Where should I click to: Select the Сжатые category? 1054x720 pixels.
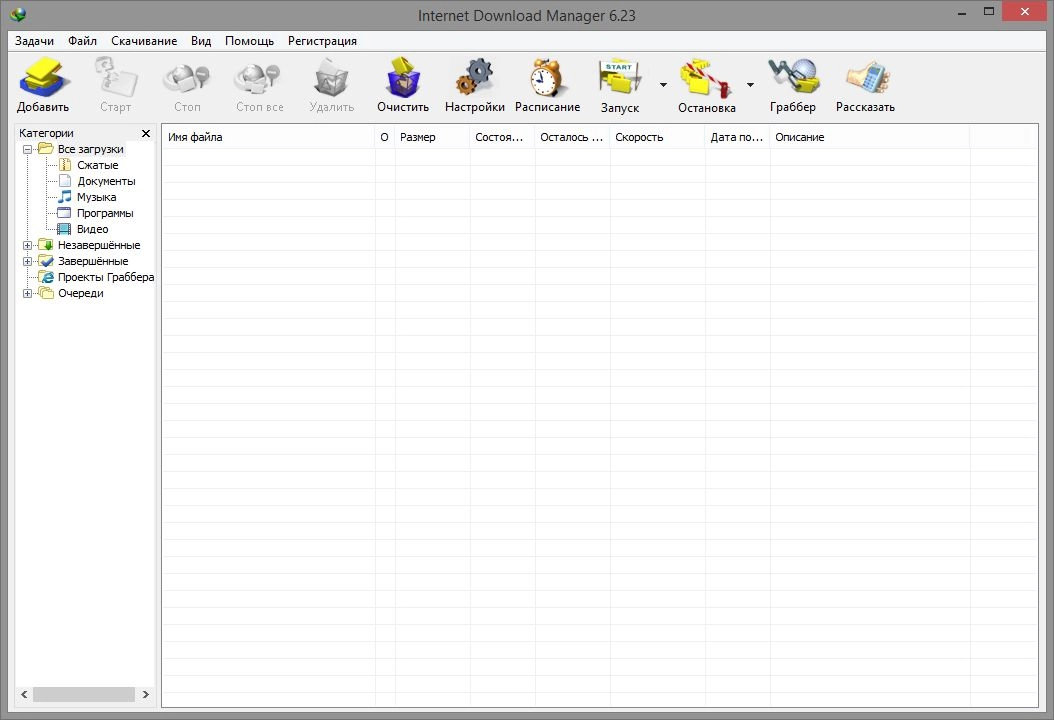pyautogui.click(x=97, y=165)
